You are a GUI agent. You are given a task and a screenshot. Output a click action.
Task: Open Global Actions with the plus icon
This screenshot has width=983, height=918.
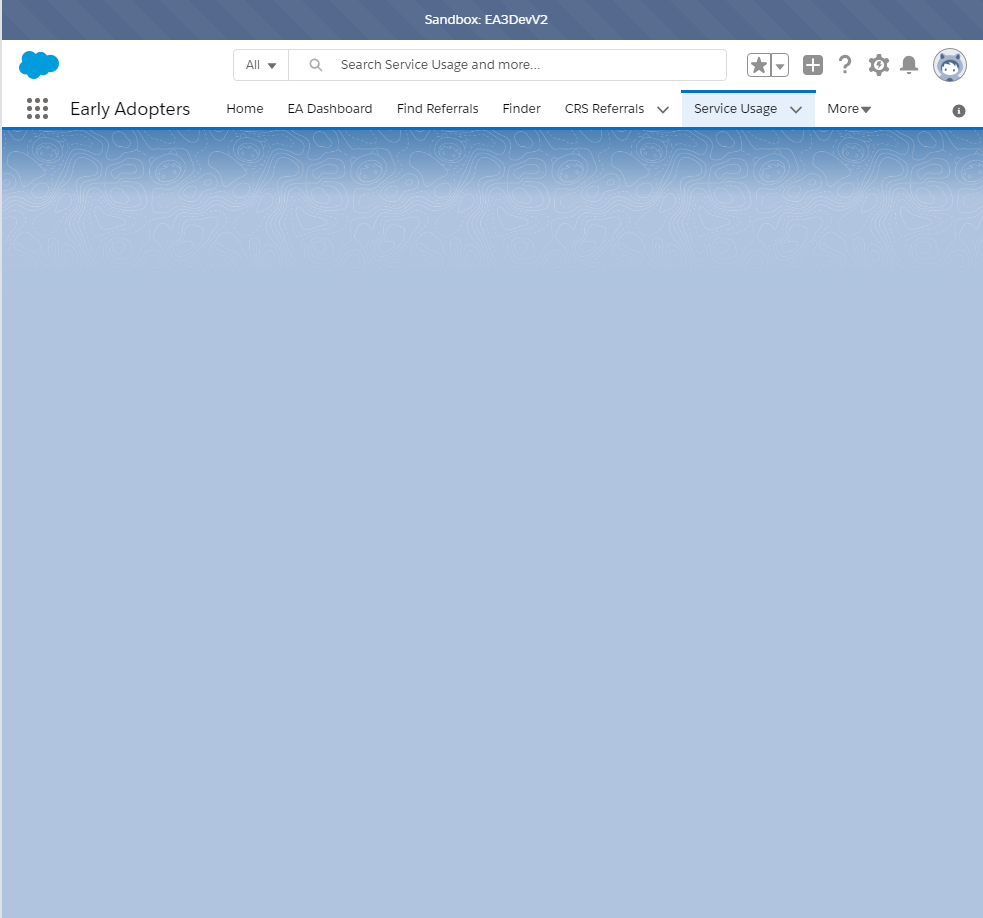click(812, 64)
